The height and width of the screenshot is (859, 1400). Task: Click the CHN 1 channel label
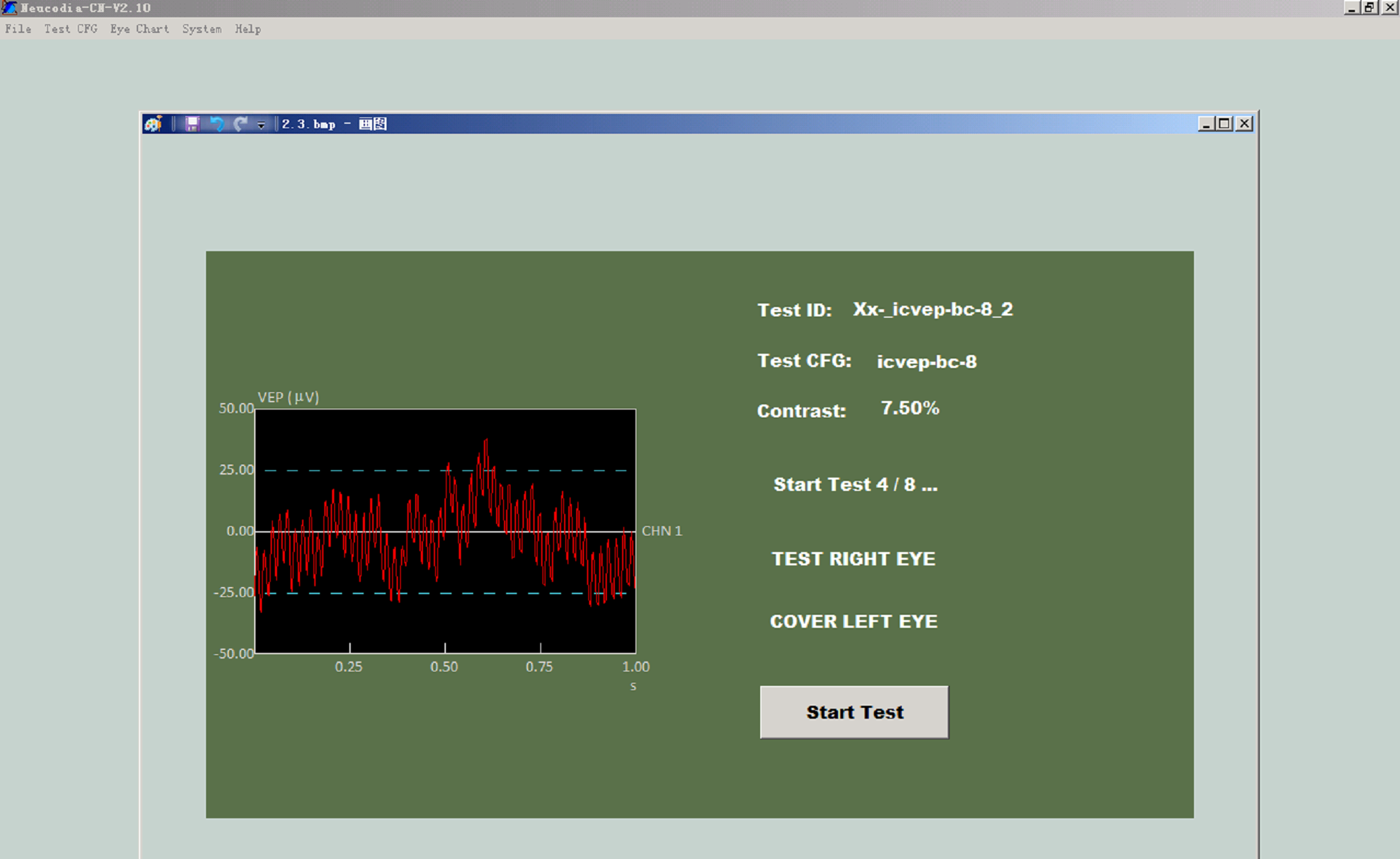tap(661, 531)
